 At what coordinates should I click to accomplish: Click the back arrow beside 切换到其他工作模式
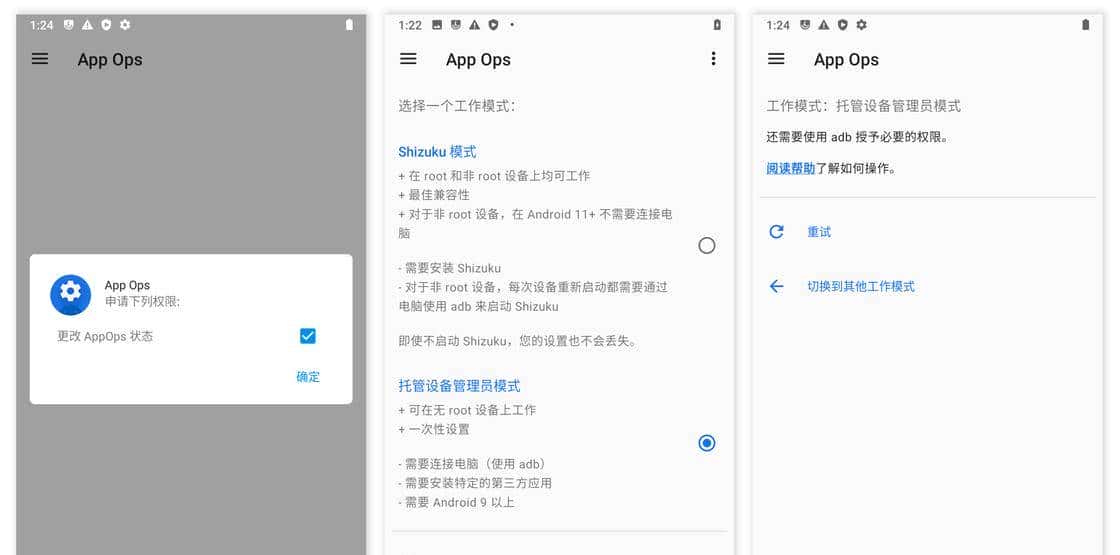click(x=776, y=286)
